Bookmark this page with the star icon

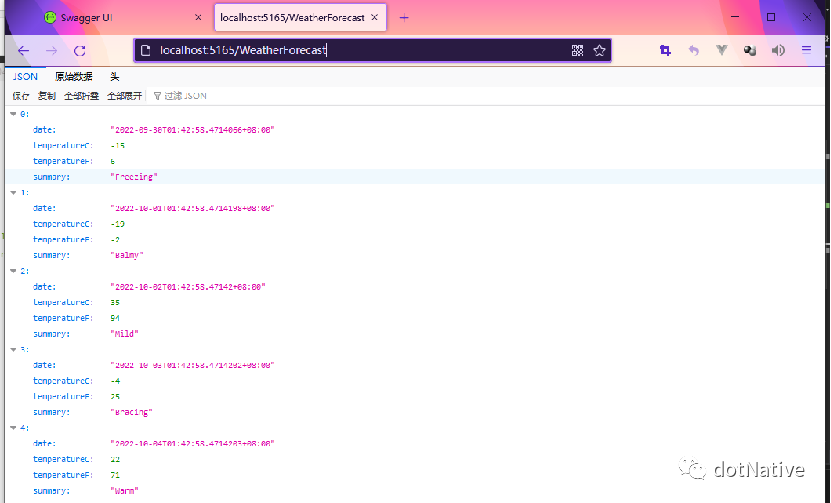[x=599, y=50]
